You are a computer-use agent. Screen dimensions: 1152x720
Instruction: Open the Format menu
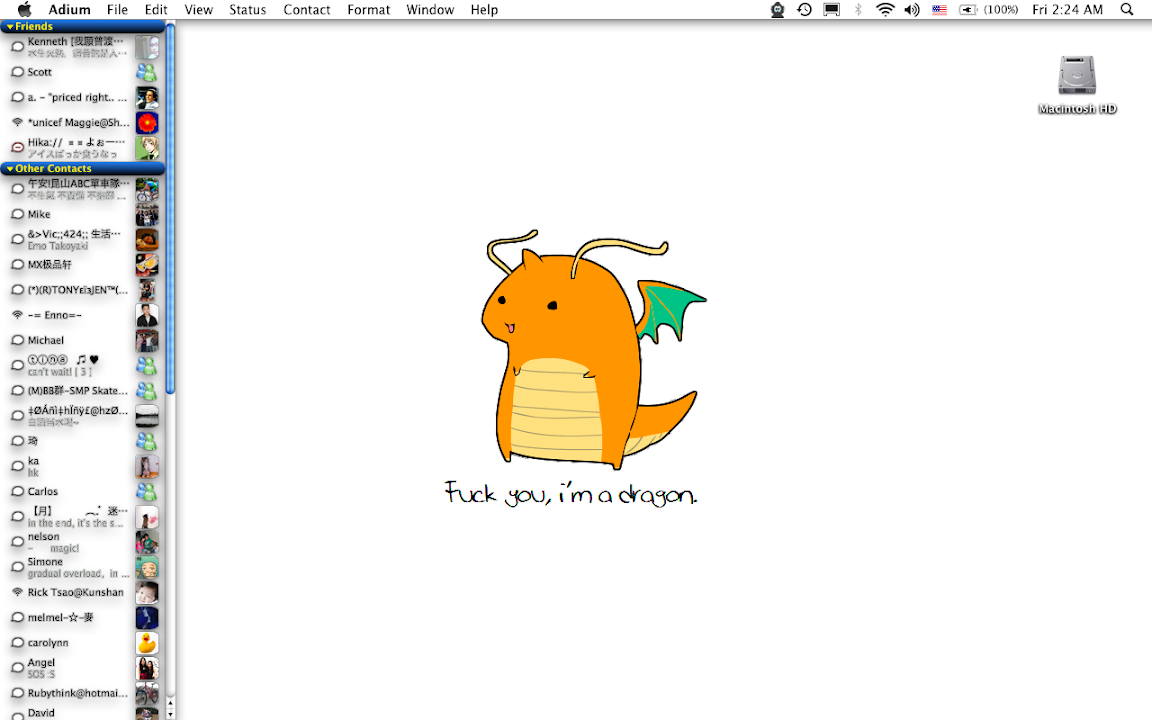tap(368, 10)
